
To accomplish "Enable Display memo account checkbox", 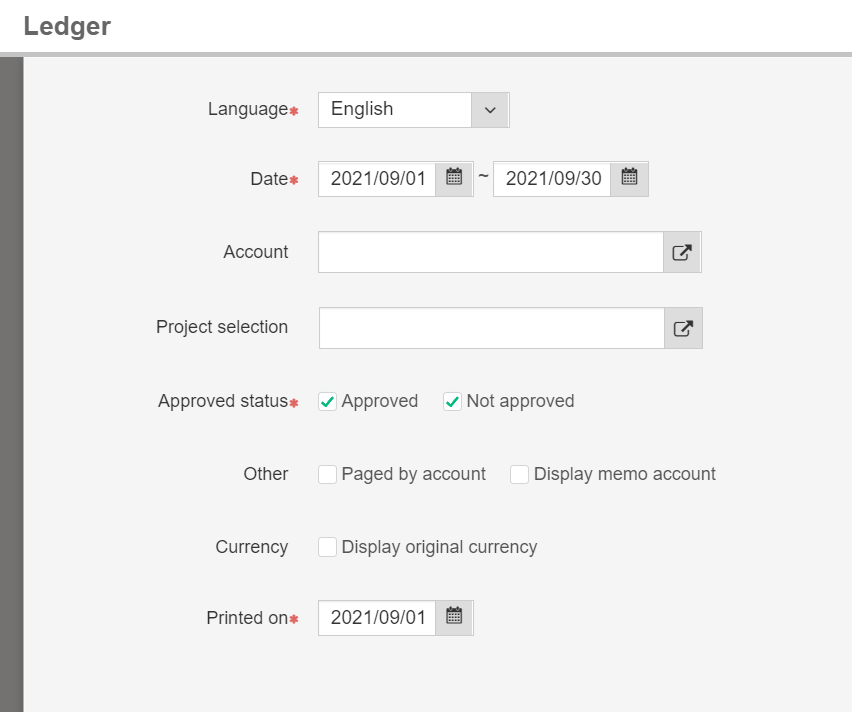I will coord(519,475).
